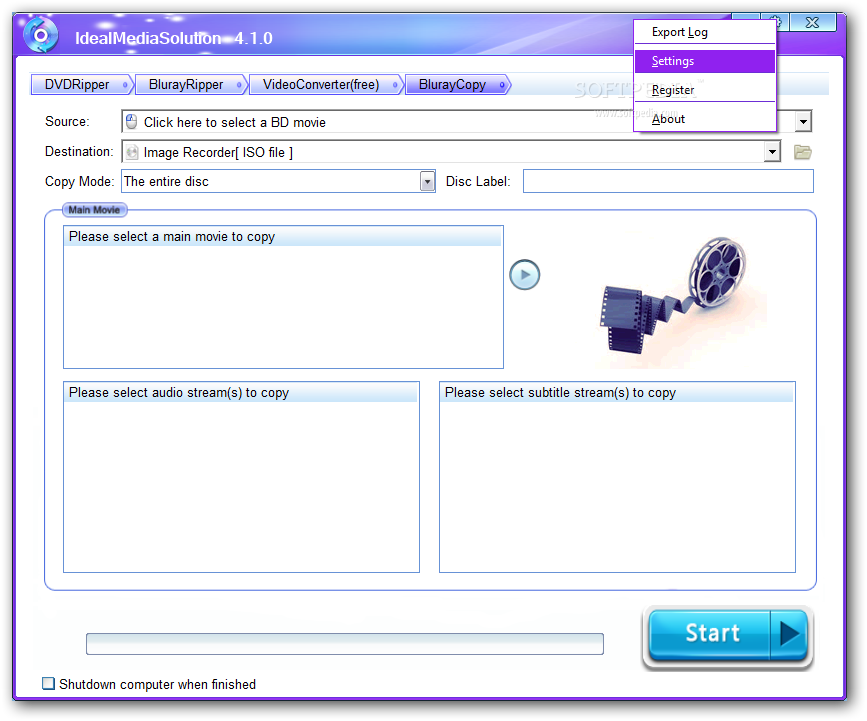Click the Start button arrow section
The width and height of the screenshot is (867, 721).
pyautogui.click(x=788, y=634)
